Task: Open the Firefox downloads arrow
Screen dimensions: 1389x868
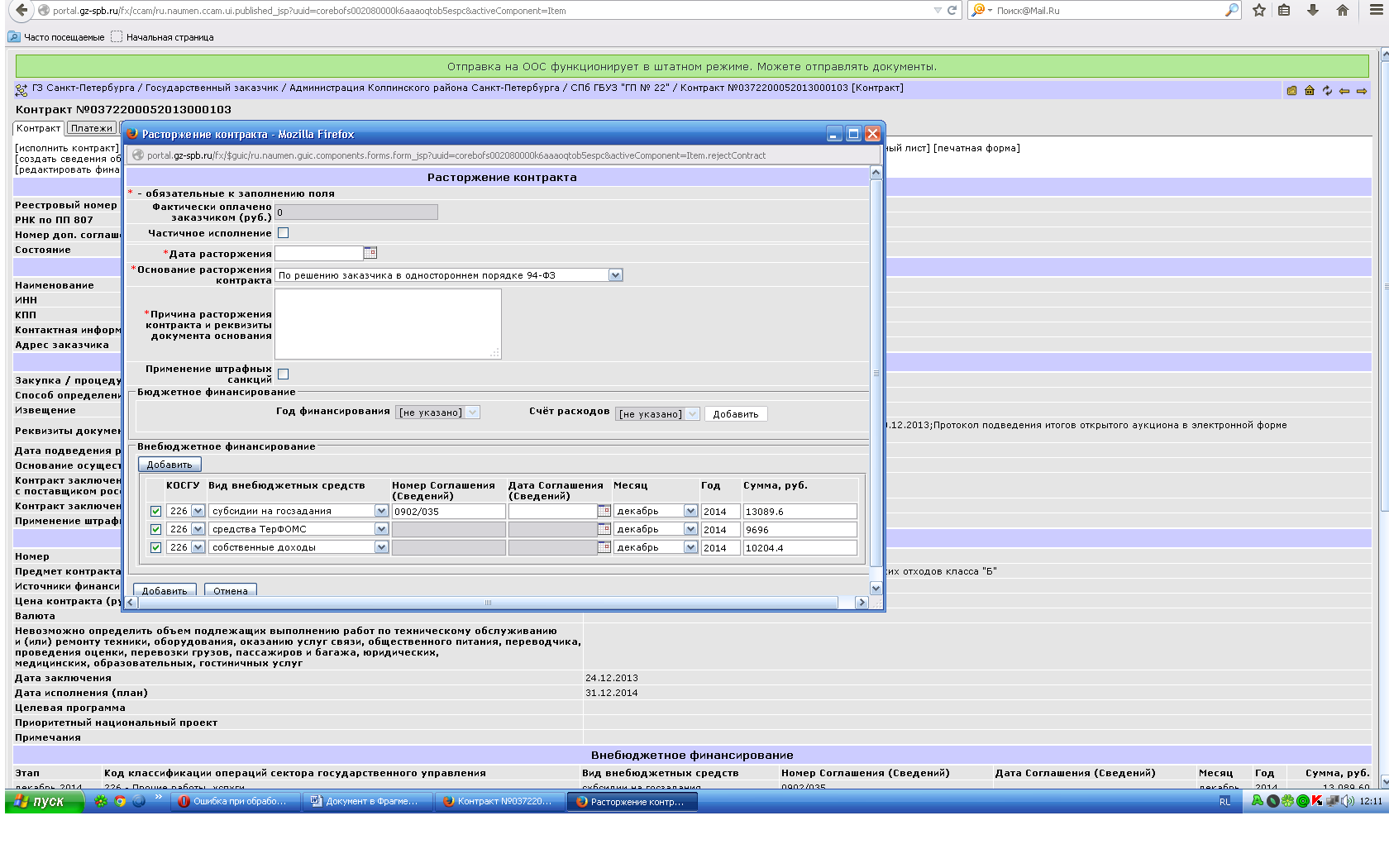Action: (1313, 11)
